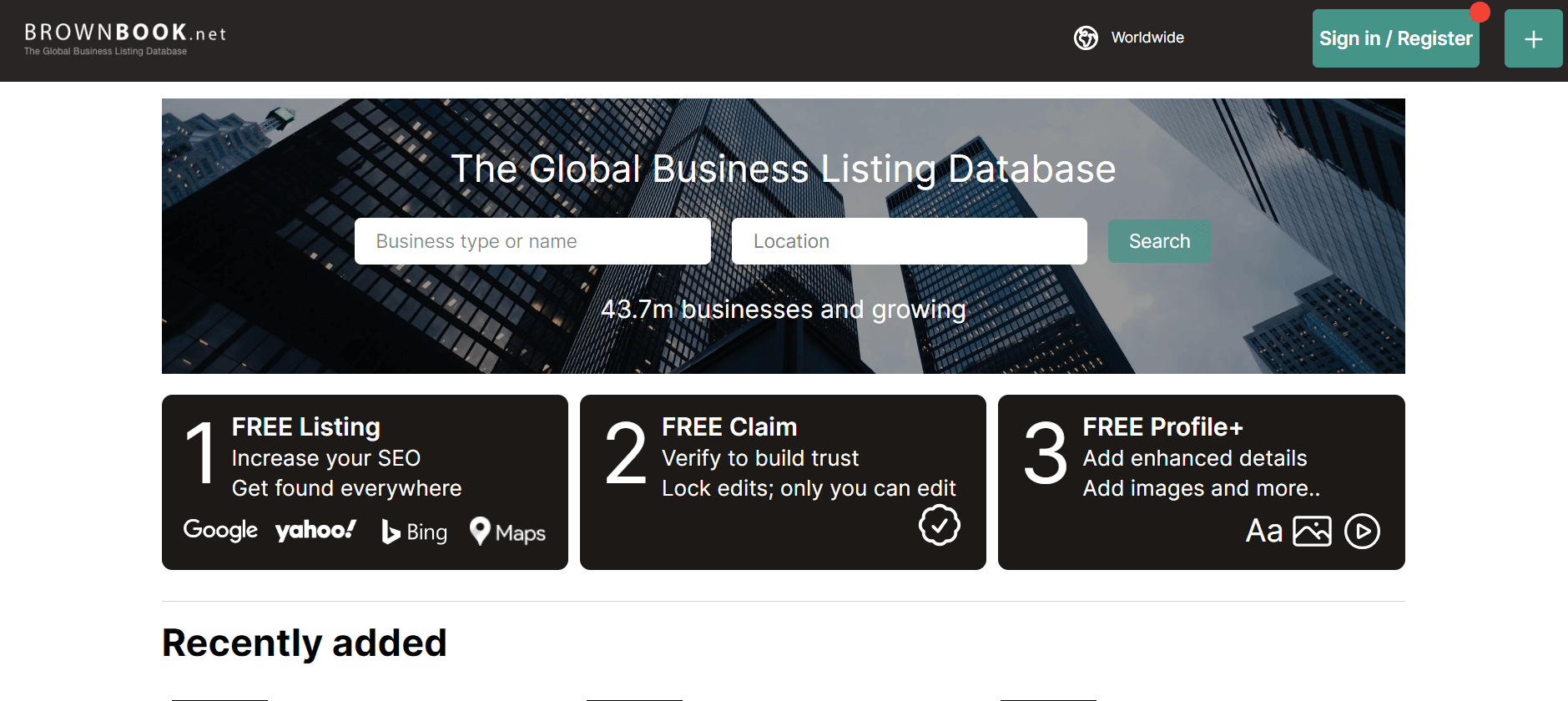Select the FREE Listing card

(365, 482)
